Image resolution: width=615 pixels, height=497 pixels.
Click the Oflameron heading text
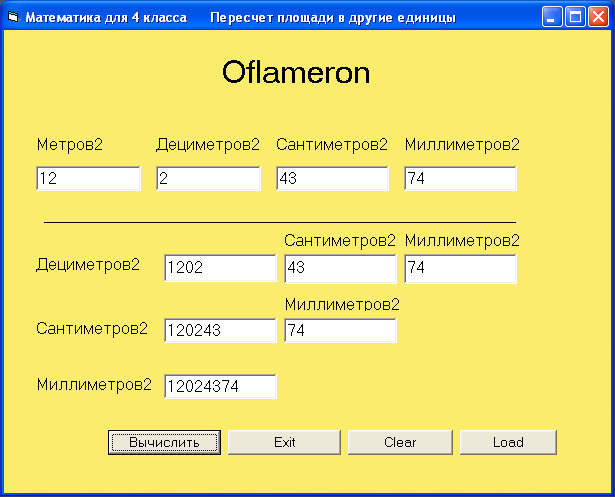coord(296,73)
